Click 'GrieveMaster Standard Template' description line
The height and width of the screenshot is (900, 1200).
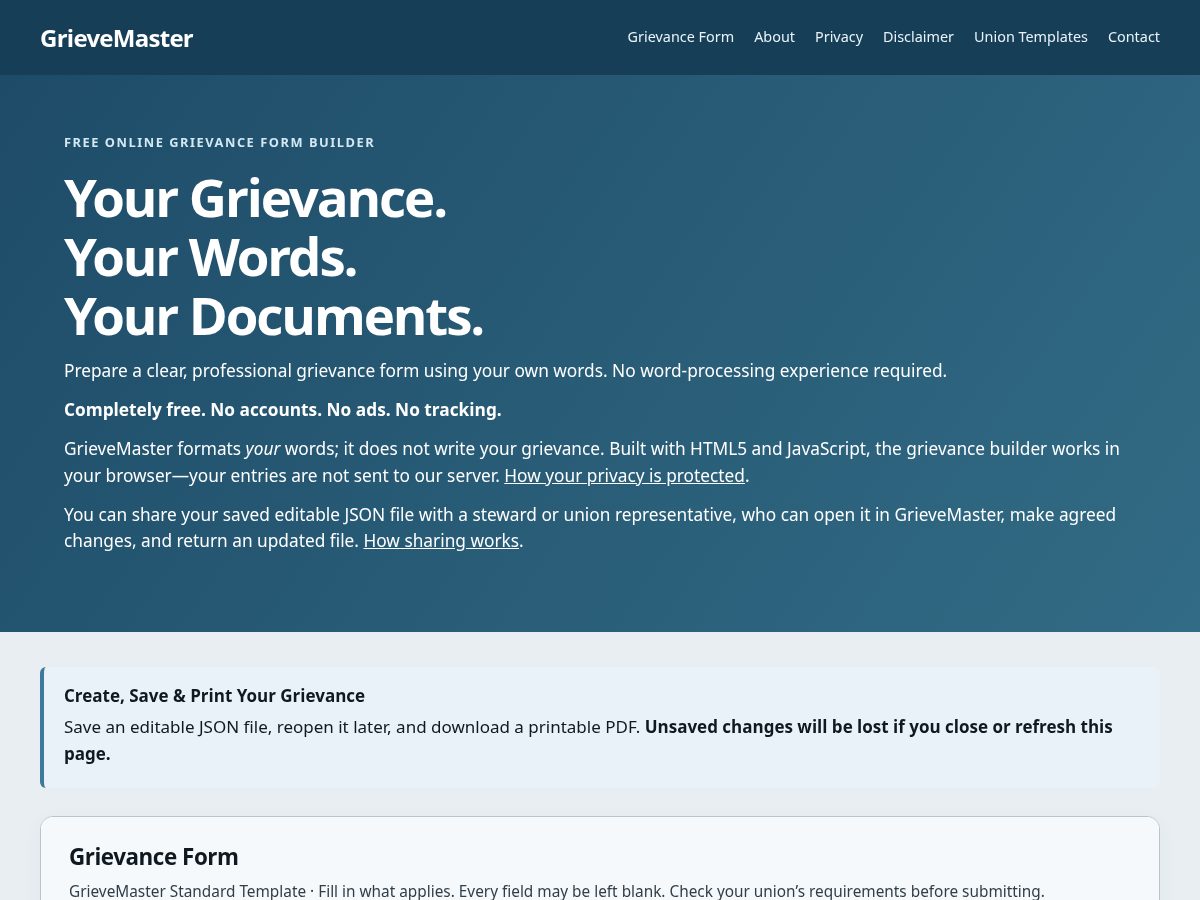point(556,891)
